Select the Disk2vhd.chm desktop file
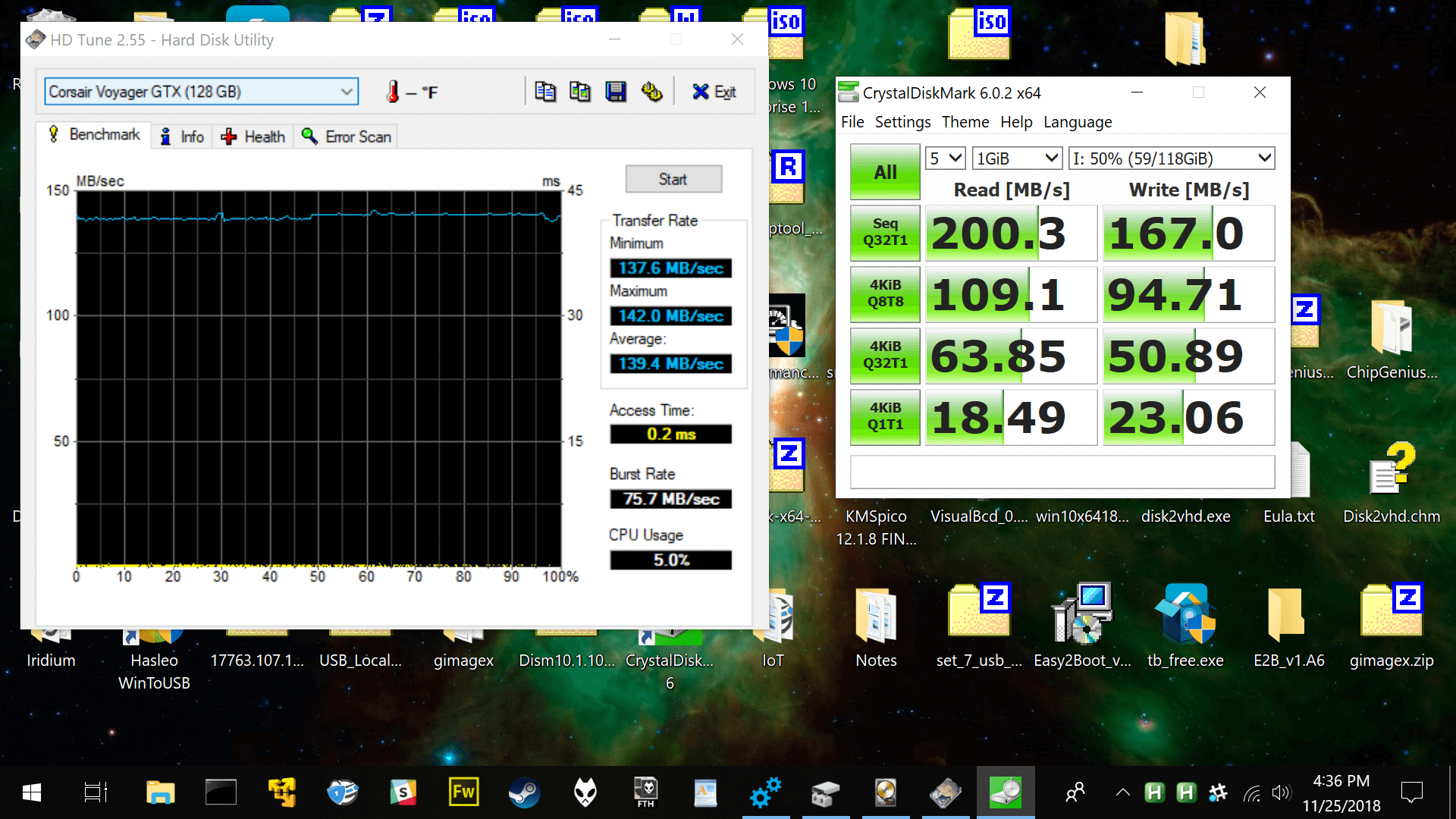The width and height of the screenshot is (1456, 819). [x=1392, y=483]
